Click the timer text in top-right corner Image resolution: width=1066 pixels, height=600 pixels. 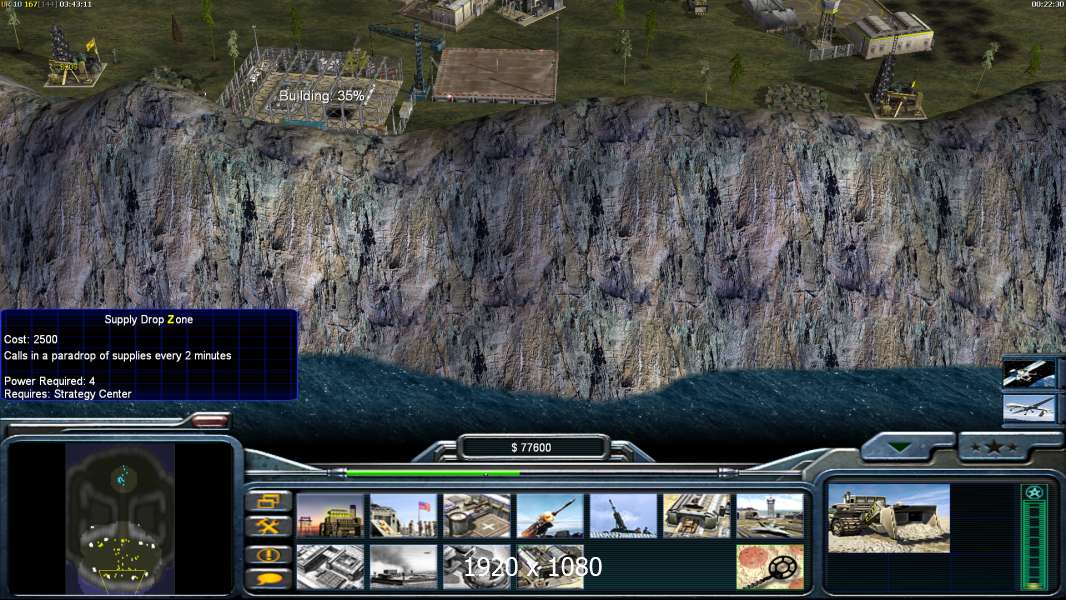1047,4
